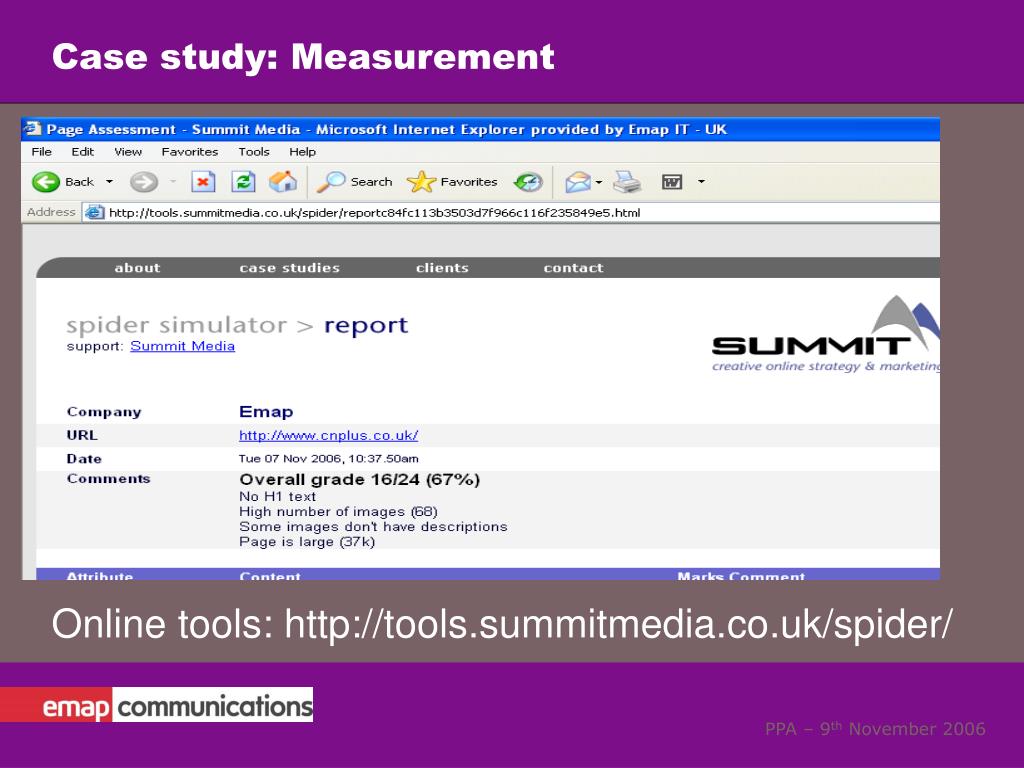The width and height of the screenshot is (1024, 768).
Task: Open the case studies navigation tab
Action: 289,268
